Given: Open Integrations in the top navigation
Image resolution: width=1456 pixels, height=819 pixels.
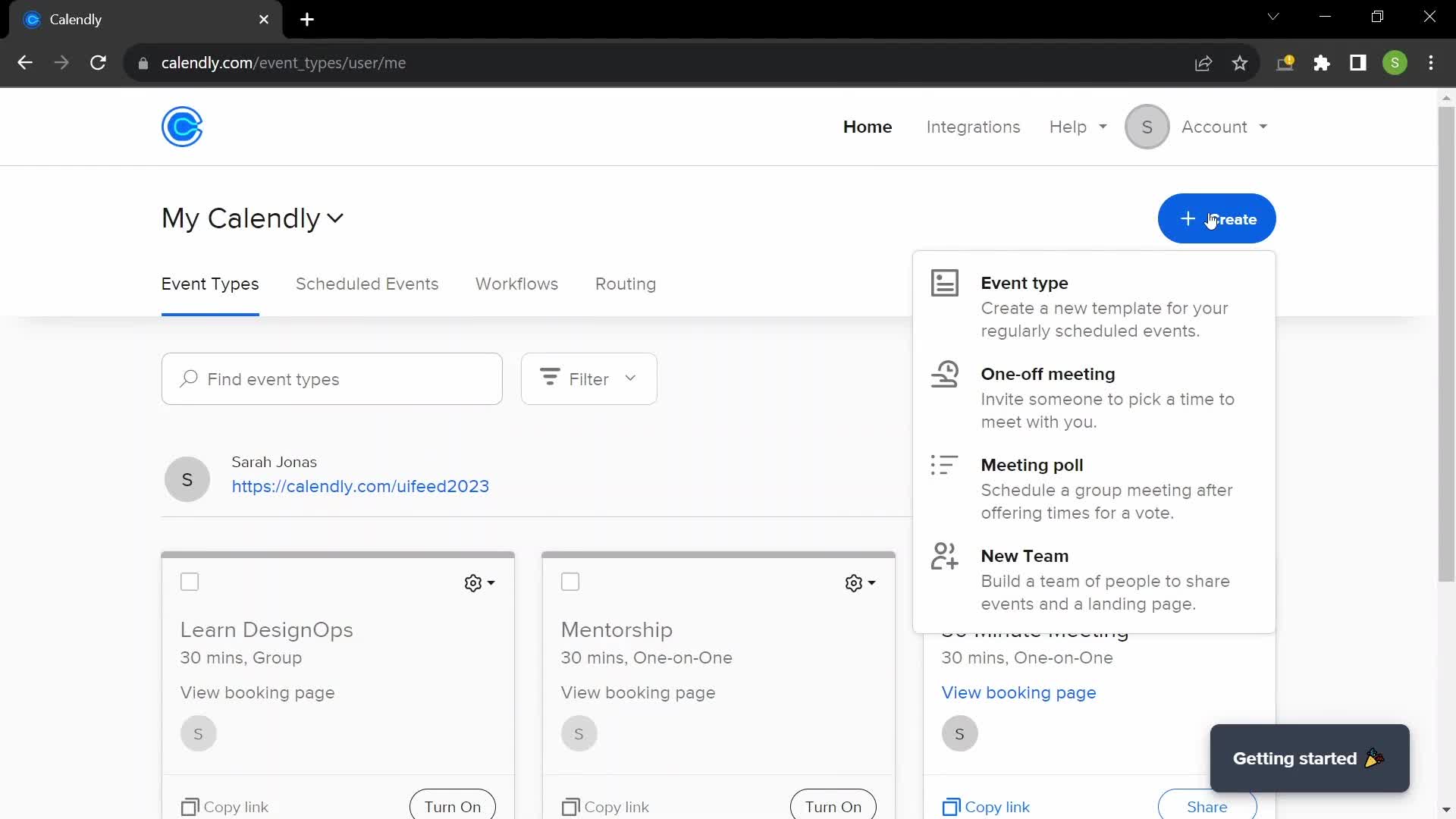Looking at the screenshot, I should click(x=973, y=127).
